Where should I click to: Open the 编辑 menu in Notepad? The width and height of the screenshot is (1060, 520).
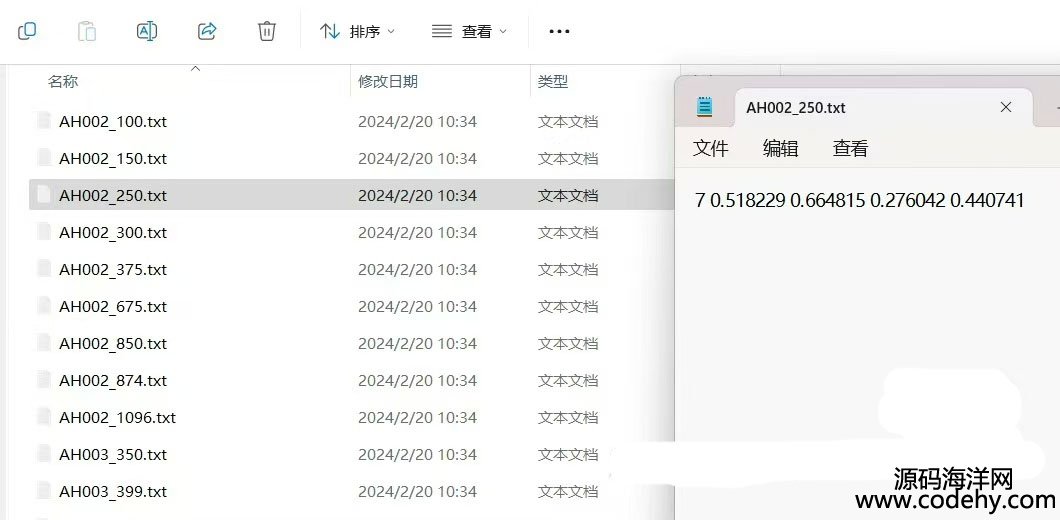click(780, 148)
